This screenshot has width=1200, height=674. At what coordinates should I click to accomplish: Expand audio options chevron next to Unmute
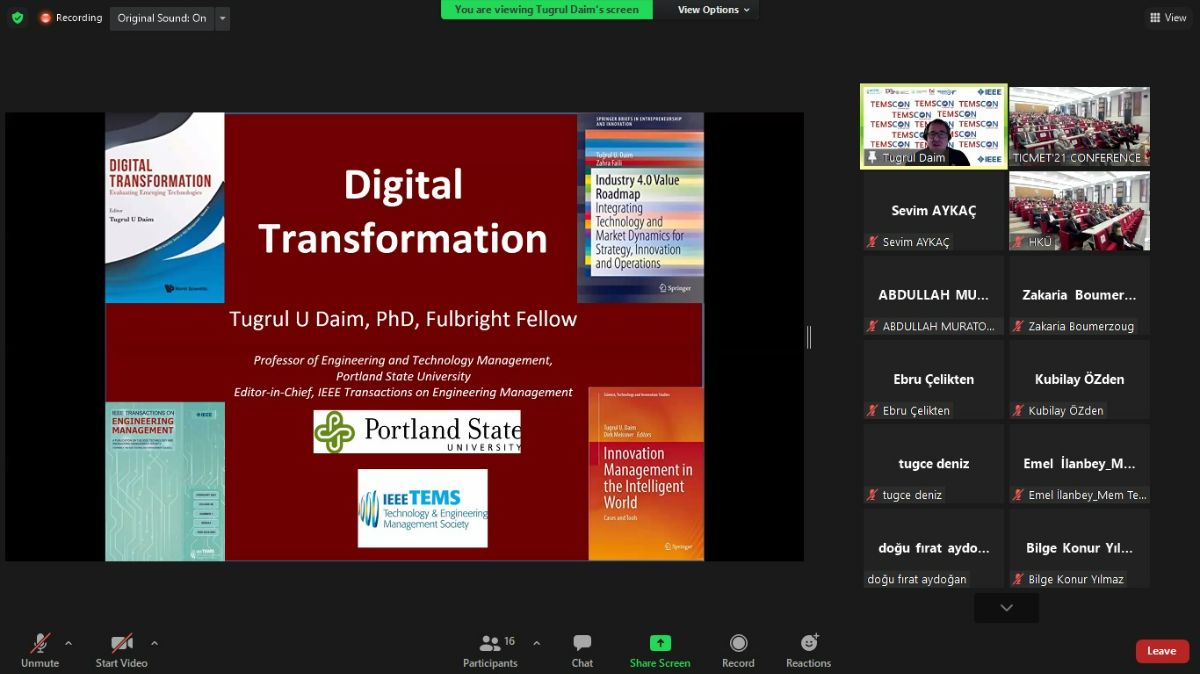click(68, 643)
